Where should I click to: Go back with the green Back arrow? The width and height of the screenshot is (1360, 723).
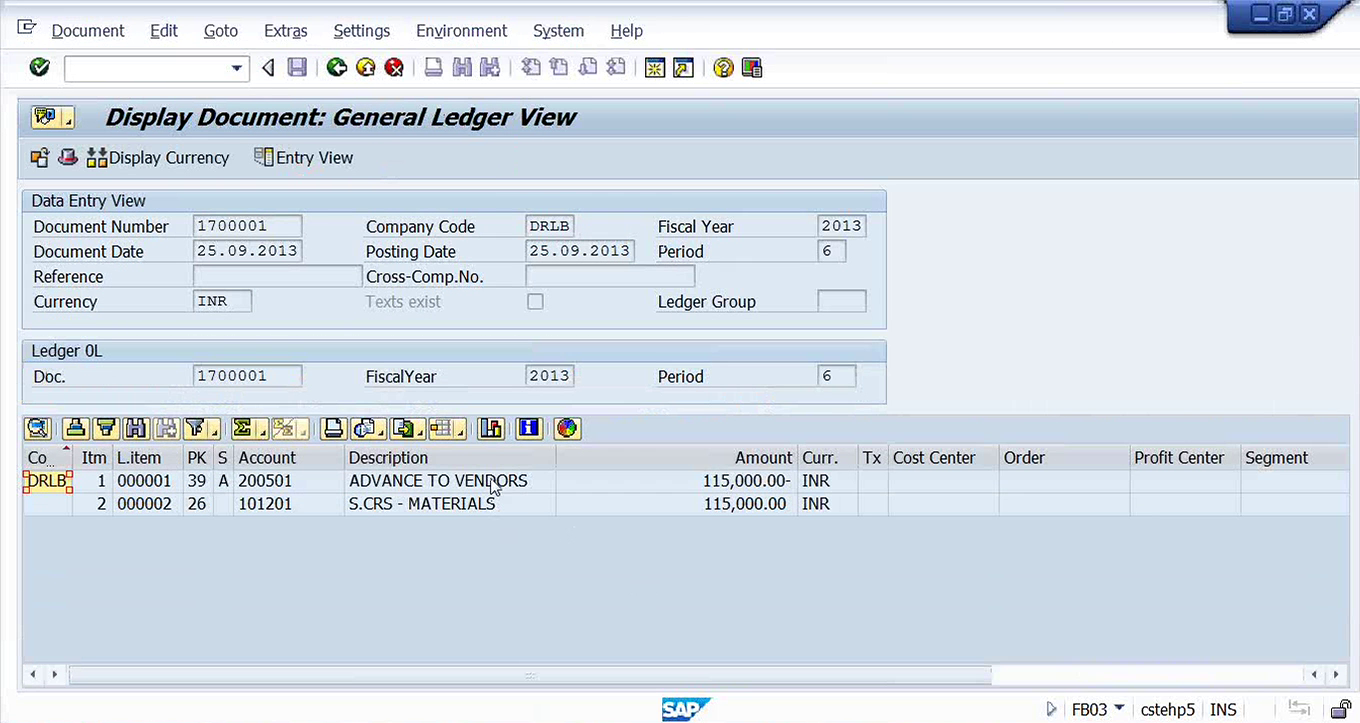click(x=337, y=68)
